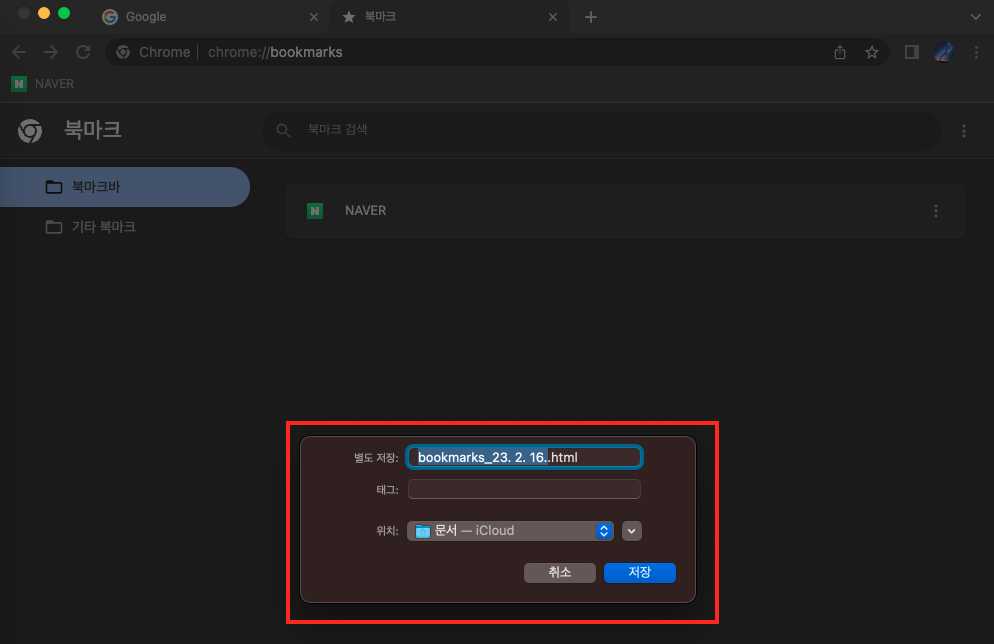Close the 북마크 tab
The width and height of the screenshot is (994, 644).
(x=553, y=17)
